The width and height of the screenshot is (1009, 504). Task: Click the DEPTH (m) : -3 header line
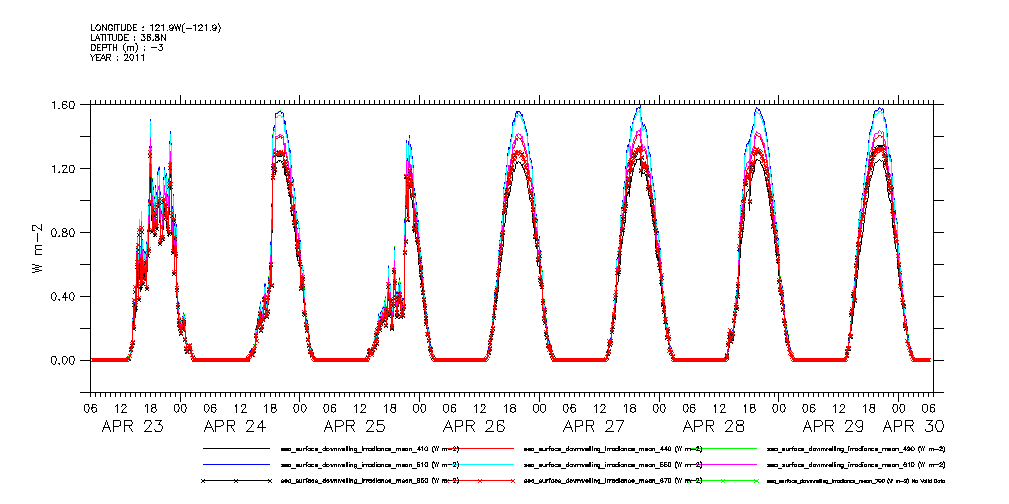point(127,48)
